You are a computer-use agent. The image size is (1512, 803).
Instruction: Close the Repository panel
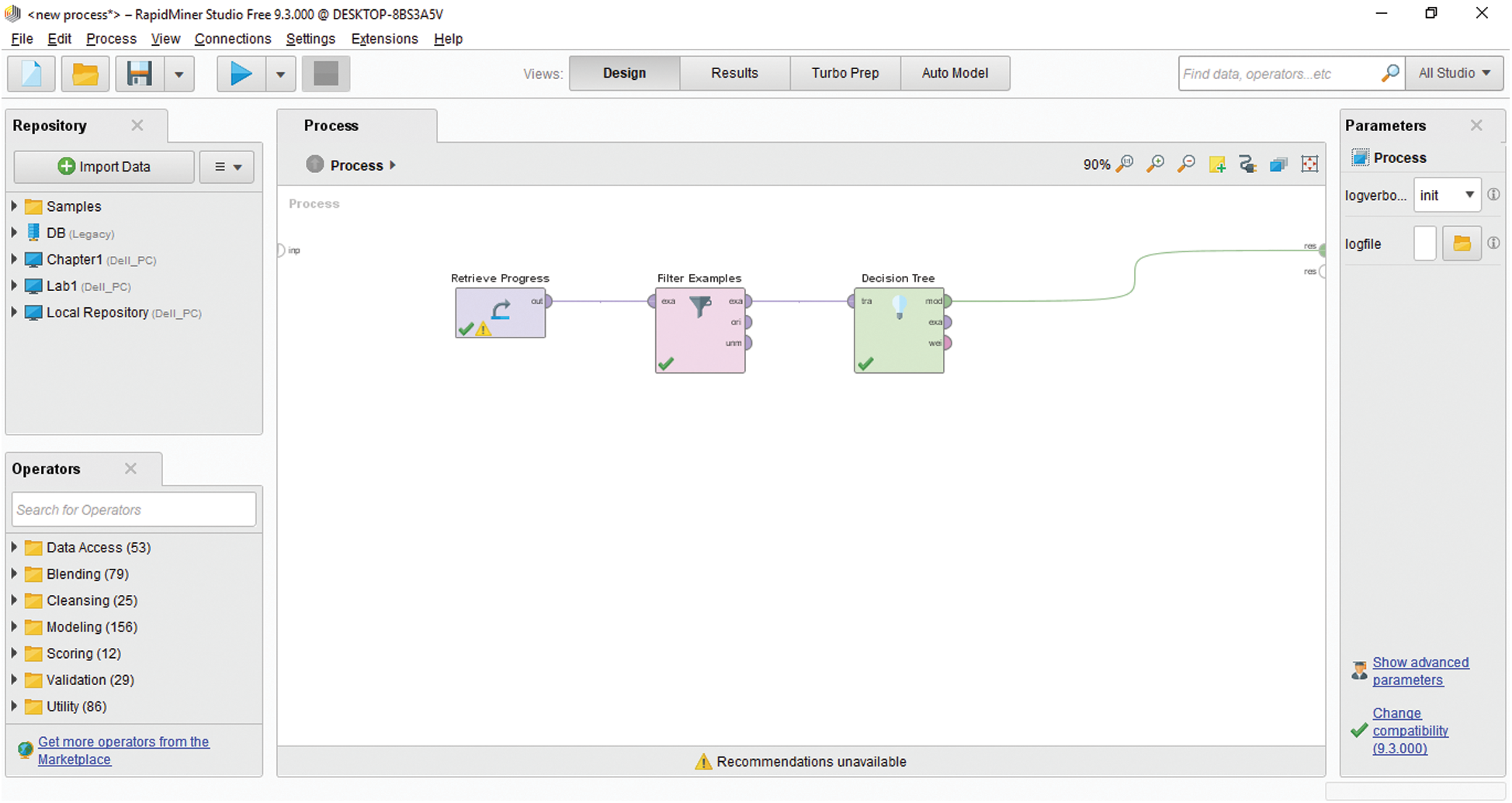[x=137, y=125]
